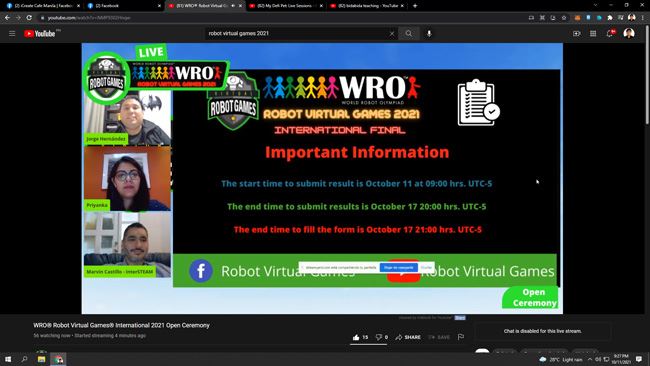Bookmark this page with the star
This screenshot has height=366, width=650.
point(564,18)
